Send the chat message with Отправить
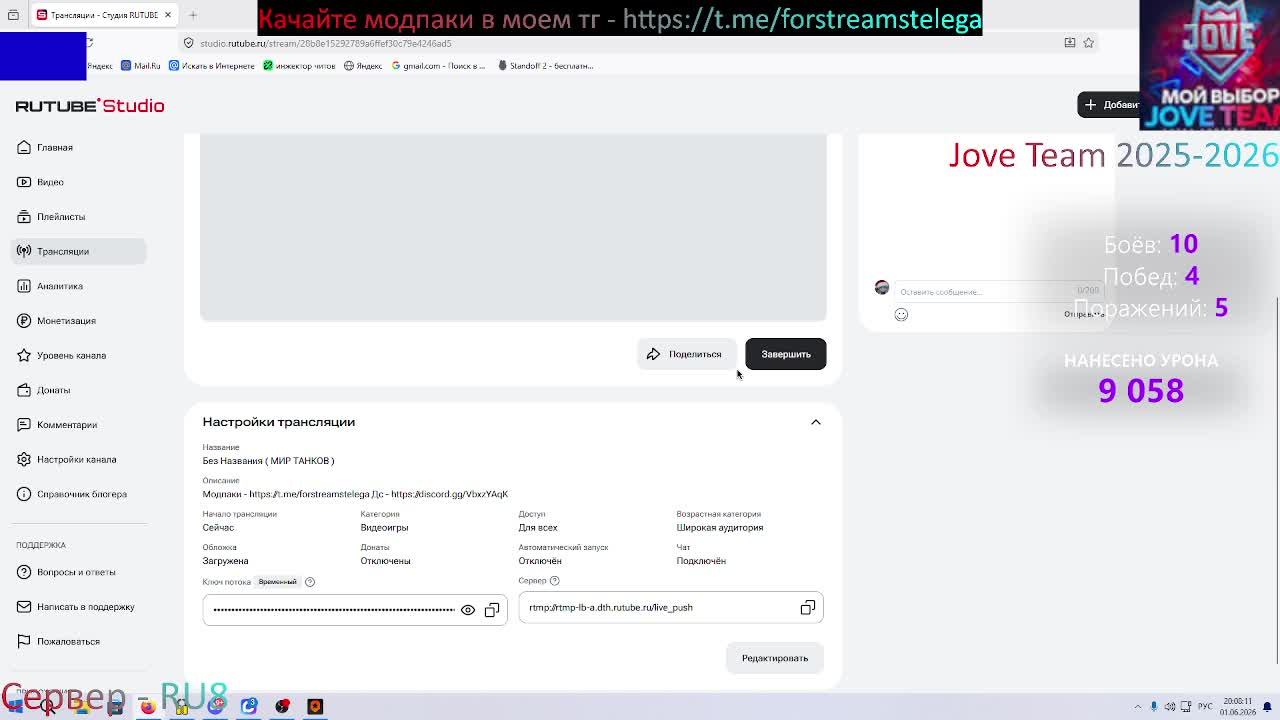1280x720 pixels. 1083,314
